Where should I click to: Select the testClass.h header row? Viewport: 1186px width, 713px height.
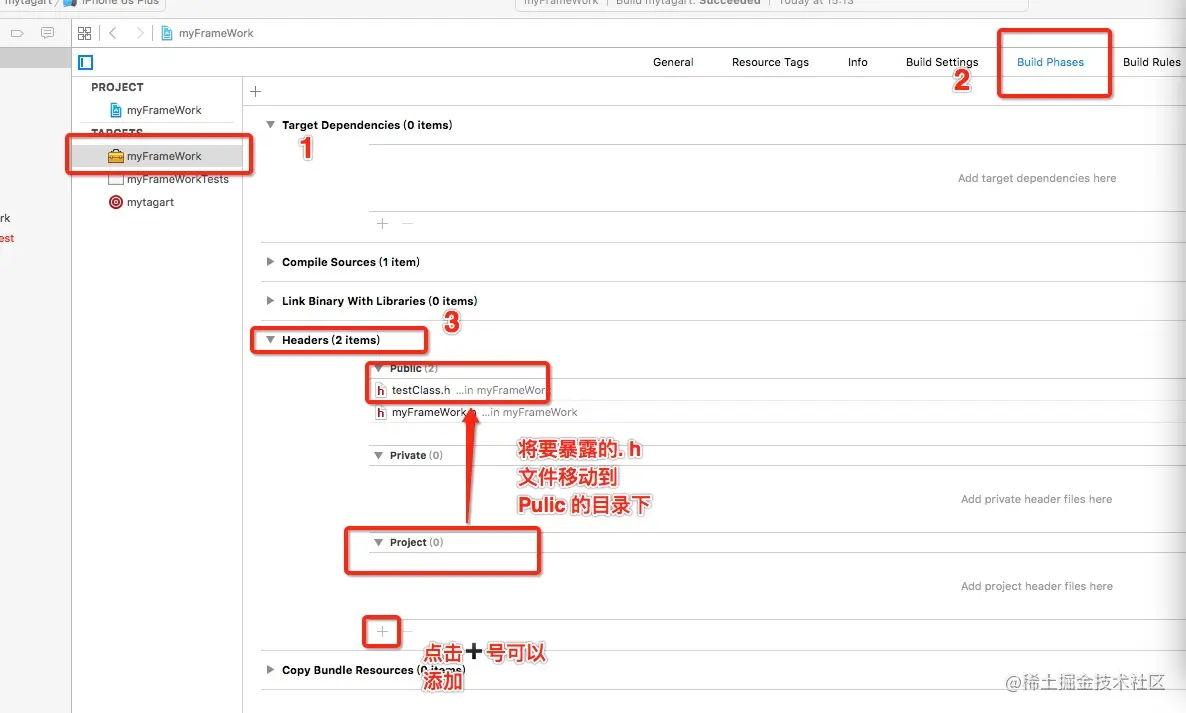(777, 390)
